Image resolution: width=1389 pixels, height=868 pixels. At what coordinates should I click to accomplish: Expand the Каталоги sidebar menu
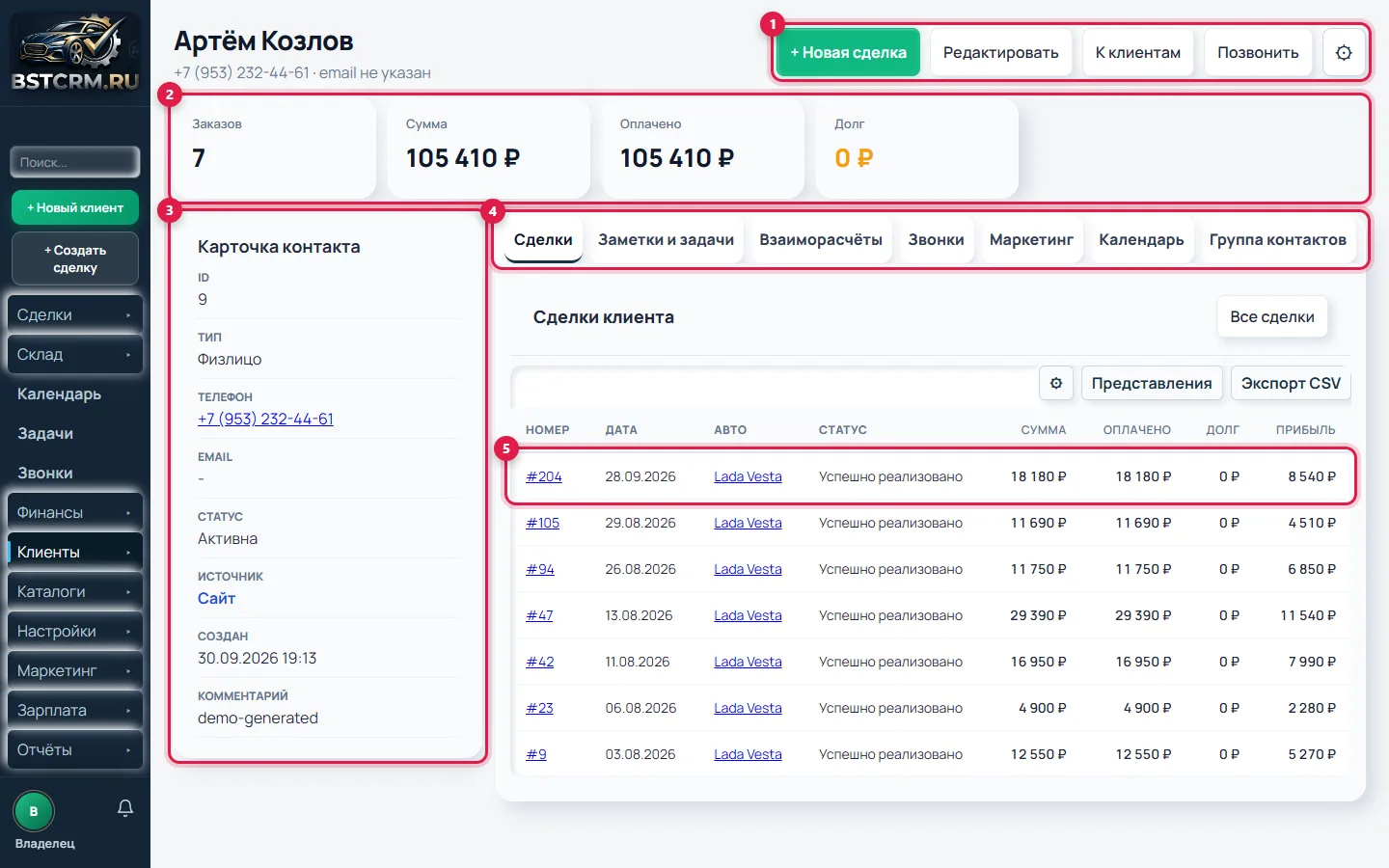75,591
